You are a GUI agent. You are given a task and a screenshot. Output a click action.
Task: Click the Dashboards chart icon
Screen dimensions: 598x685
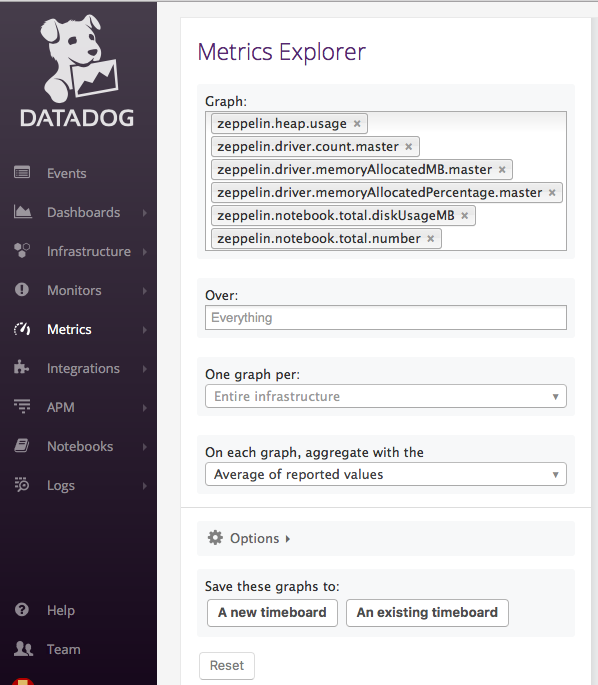22,212
